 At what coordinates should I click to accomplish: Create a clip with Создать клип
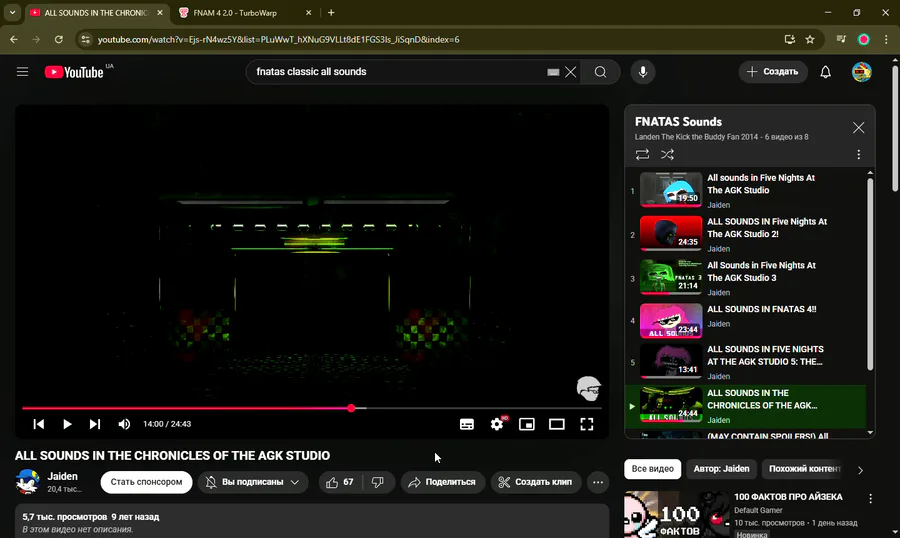pos(536,482)
